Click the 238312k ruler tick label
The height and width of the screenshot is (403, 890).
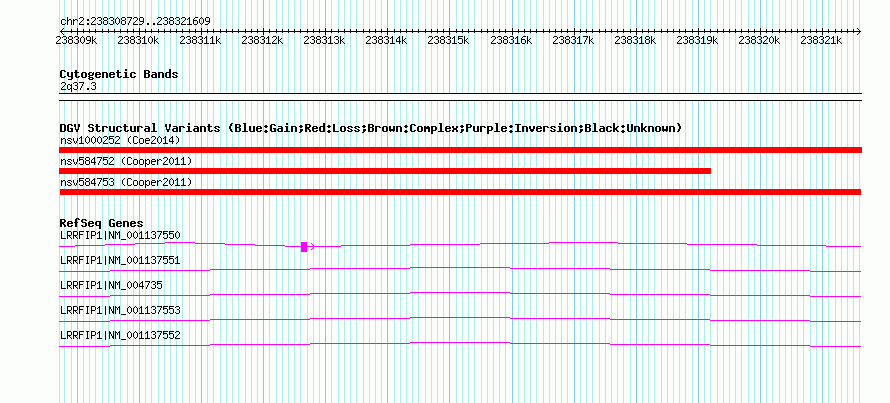263,41
